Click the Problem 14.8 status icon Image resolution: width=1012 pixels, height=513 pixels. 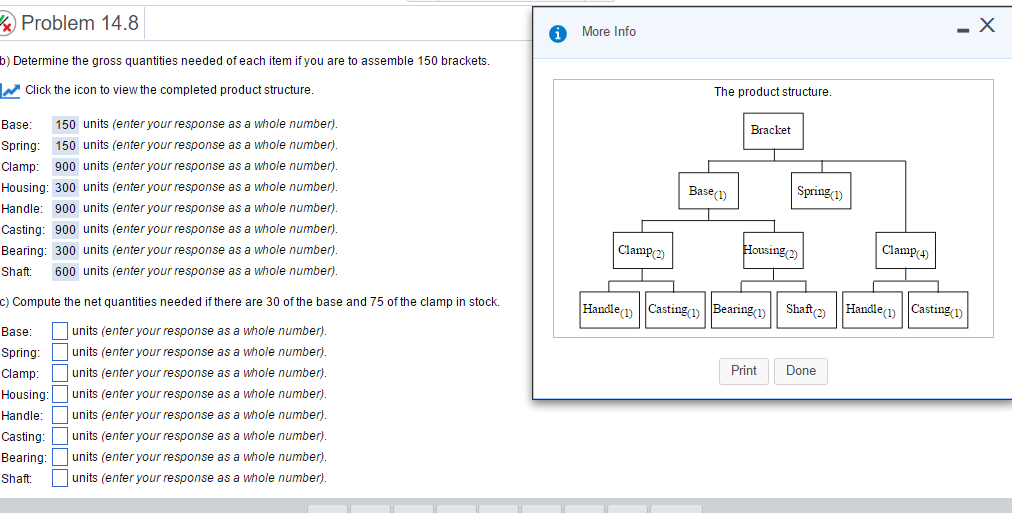pyautogui.click(x=7, y=23)
